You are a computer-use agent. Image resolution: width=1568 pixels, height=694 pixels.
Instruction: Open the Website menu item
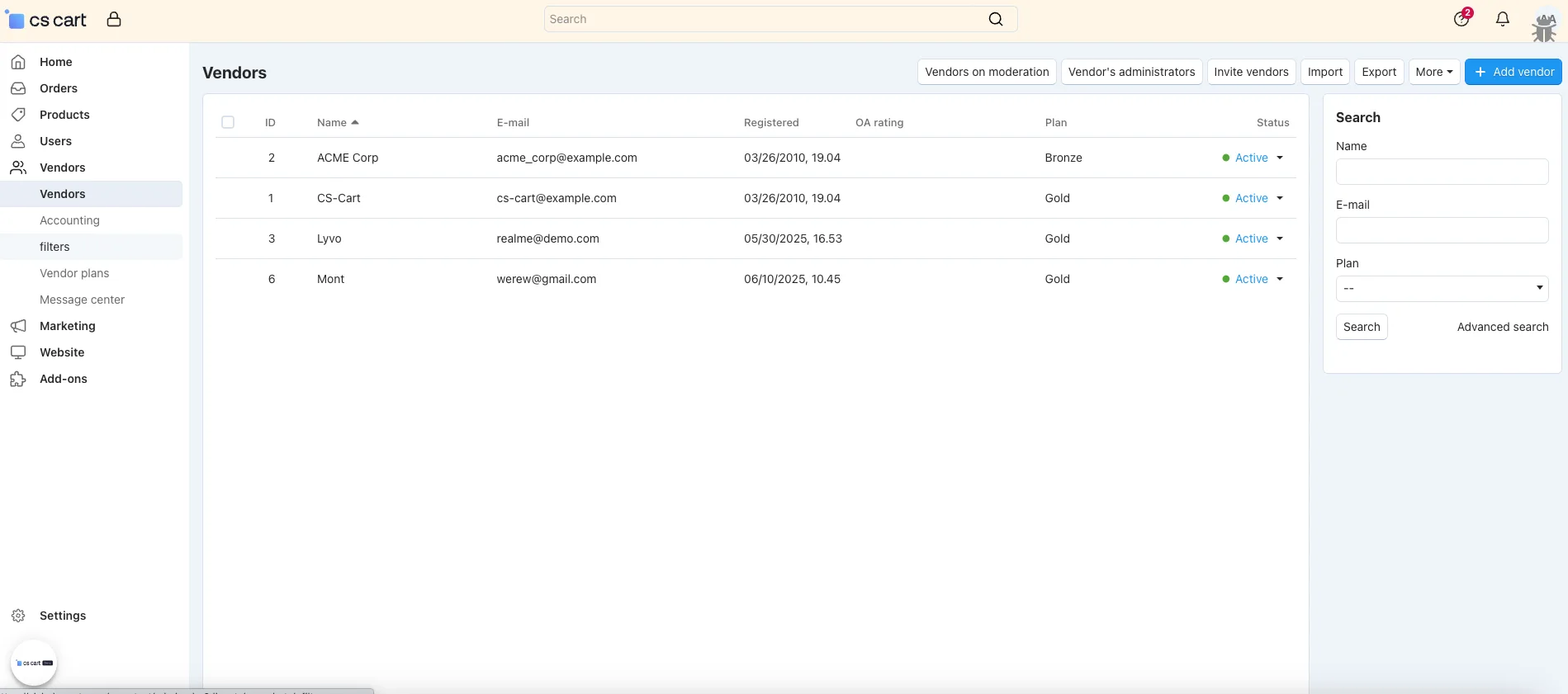click(62, 352)
